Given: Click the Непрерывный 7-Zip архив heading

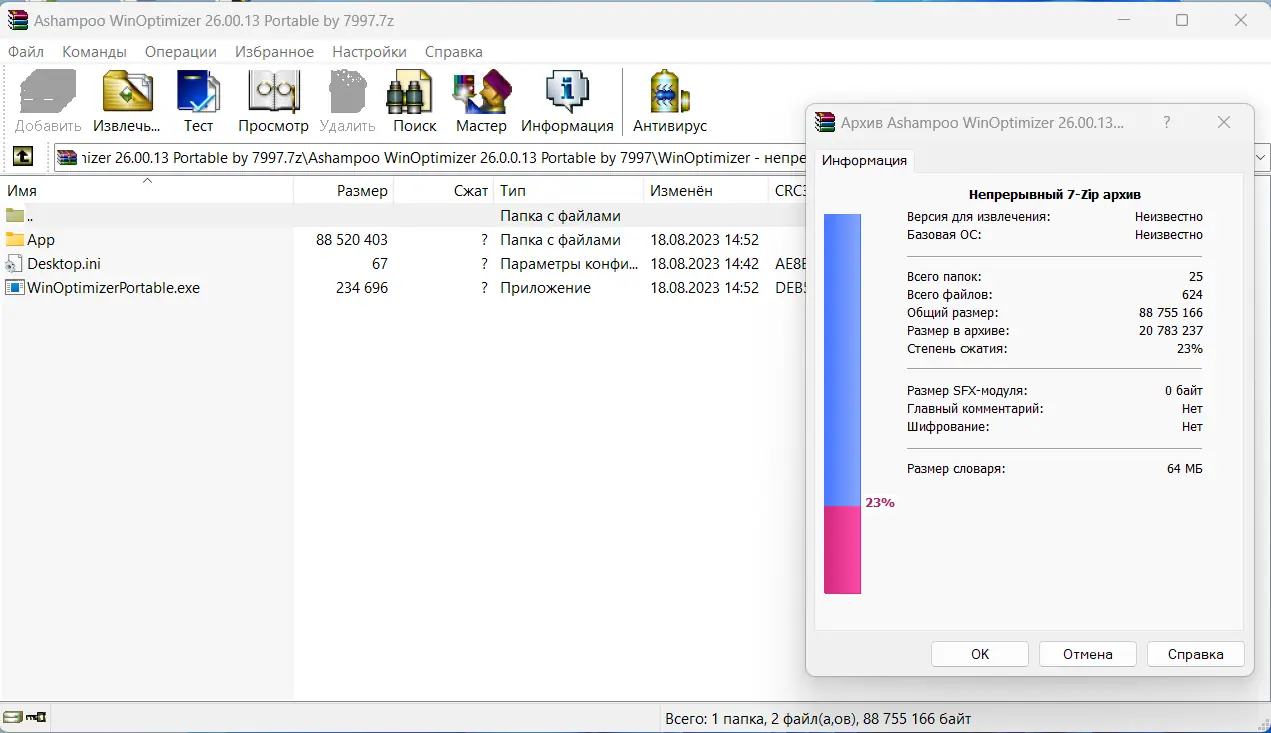Looking at the screenshot, I should point(1055,195).
